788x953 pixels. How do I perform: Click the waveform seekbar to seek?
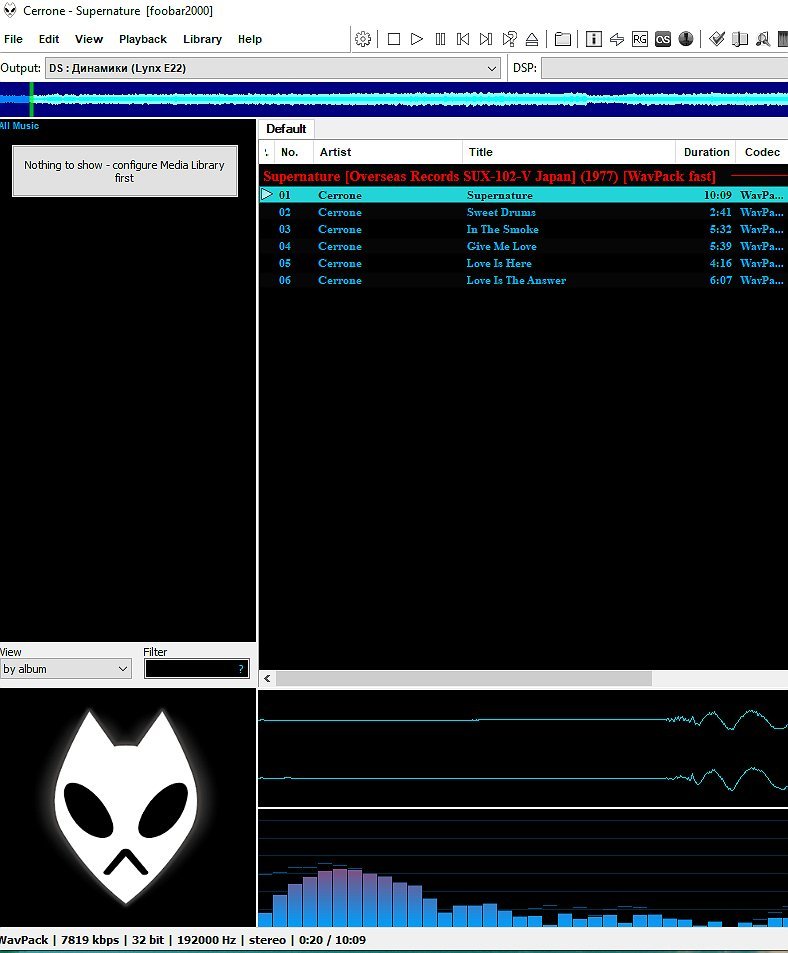400,99
